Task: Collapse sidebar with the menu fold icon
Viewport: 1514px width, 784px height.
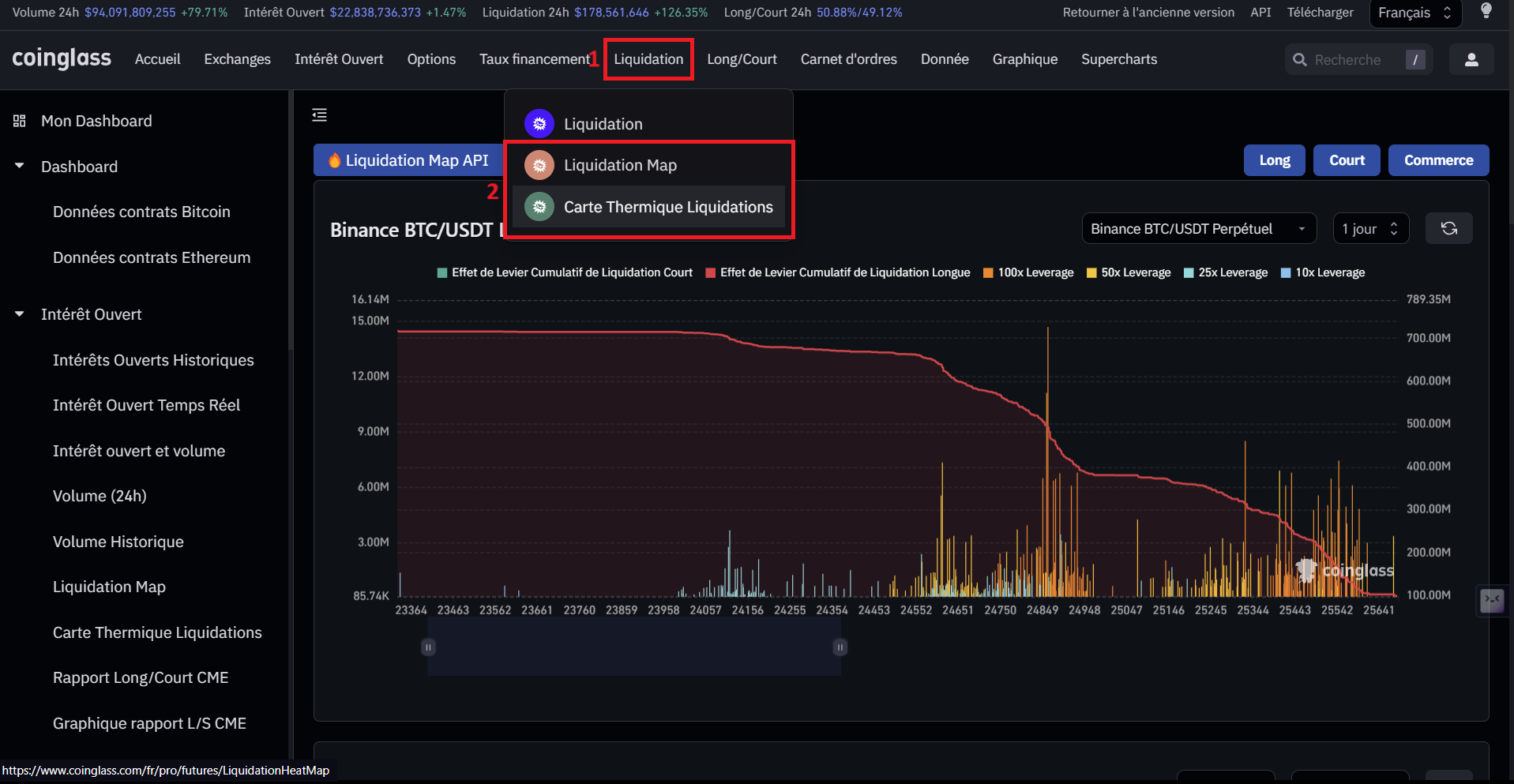Action: [319, 115]
